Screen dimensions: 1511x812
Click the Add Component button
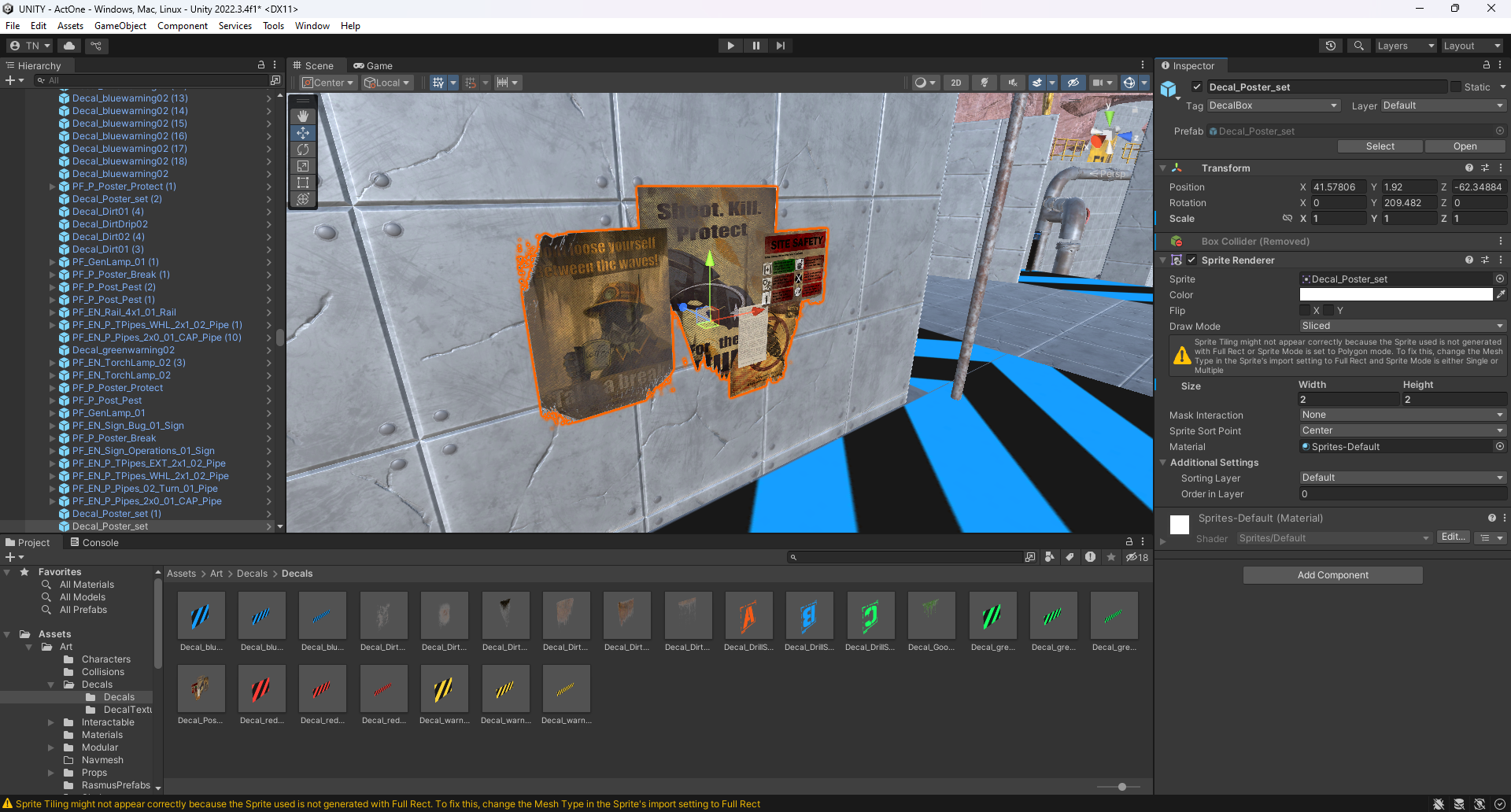[x=1332, y=575]
